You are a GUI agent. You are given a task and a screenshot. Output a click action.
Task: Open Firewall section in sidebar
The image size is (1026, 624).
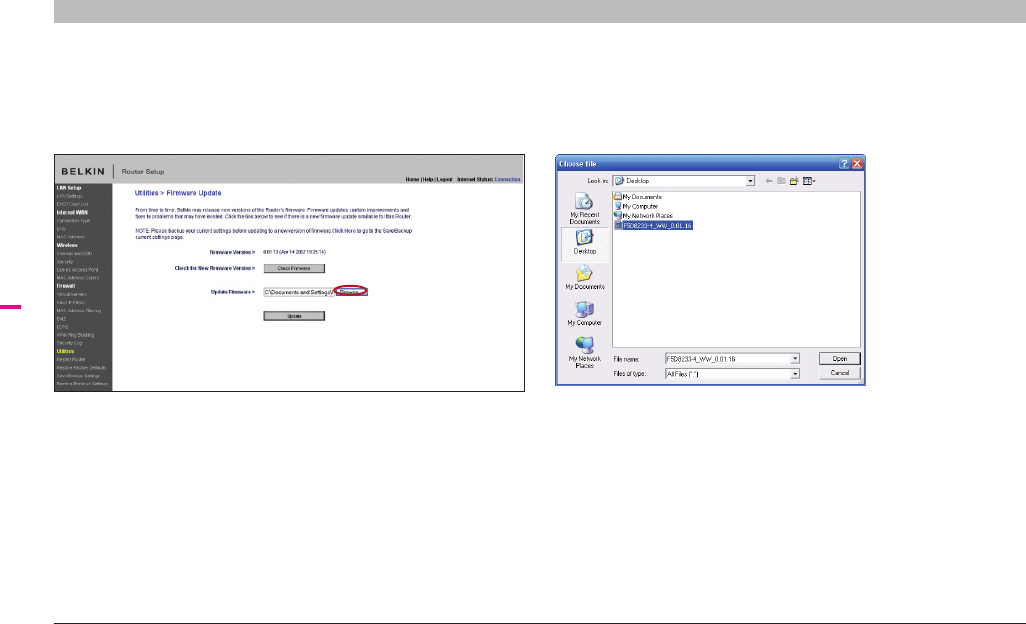[65, 286]
